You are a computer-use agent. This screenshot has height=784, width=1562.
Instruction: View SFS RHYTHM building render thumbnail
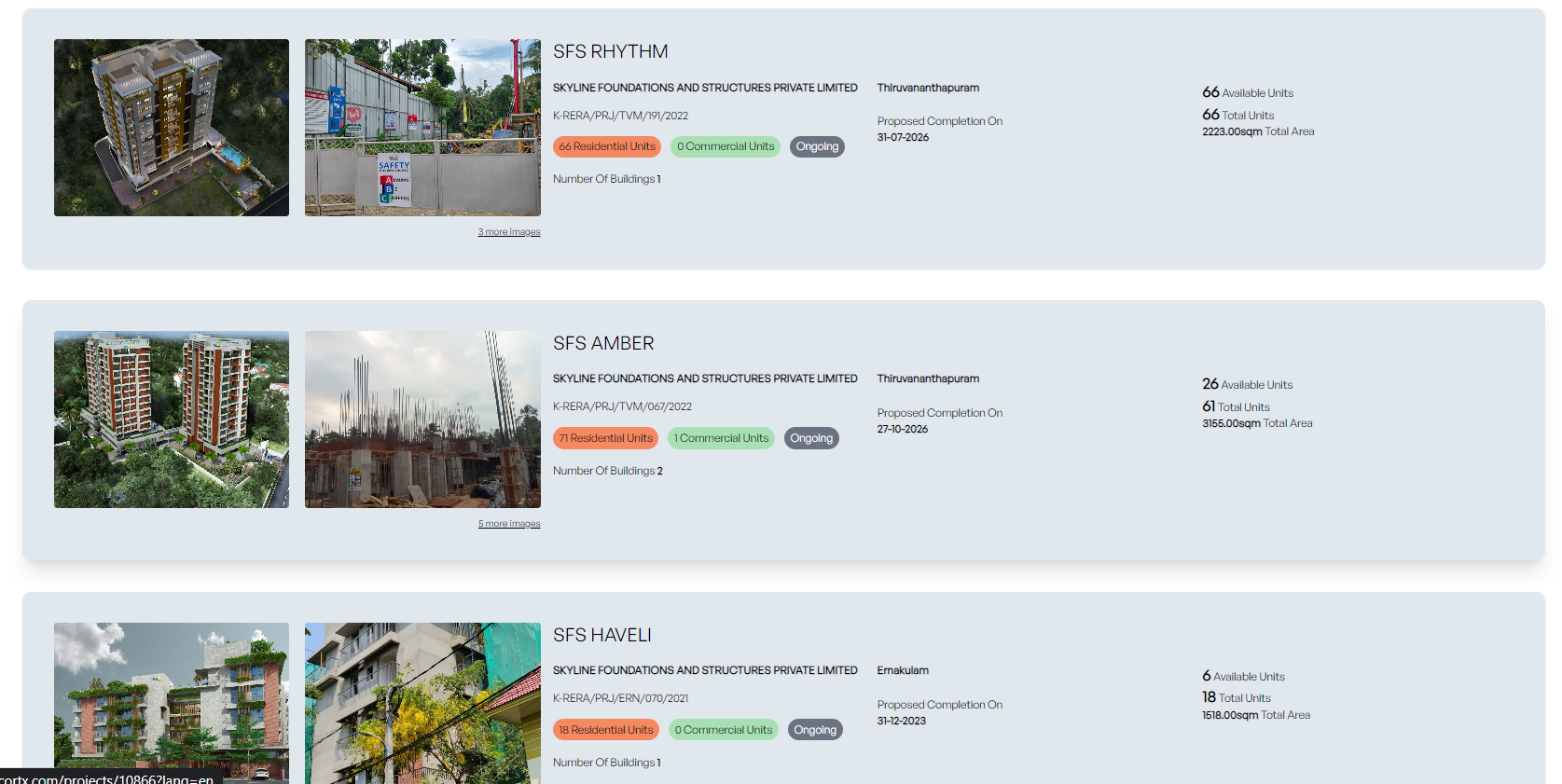172,128
